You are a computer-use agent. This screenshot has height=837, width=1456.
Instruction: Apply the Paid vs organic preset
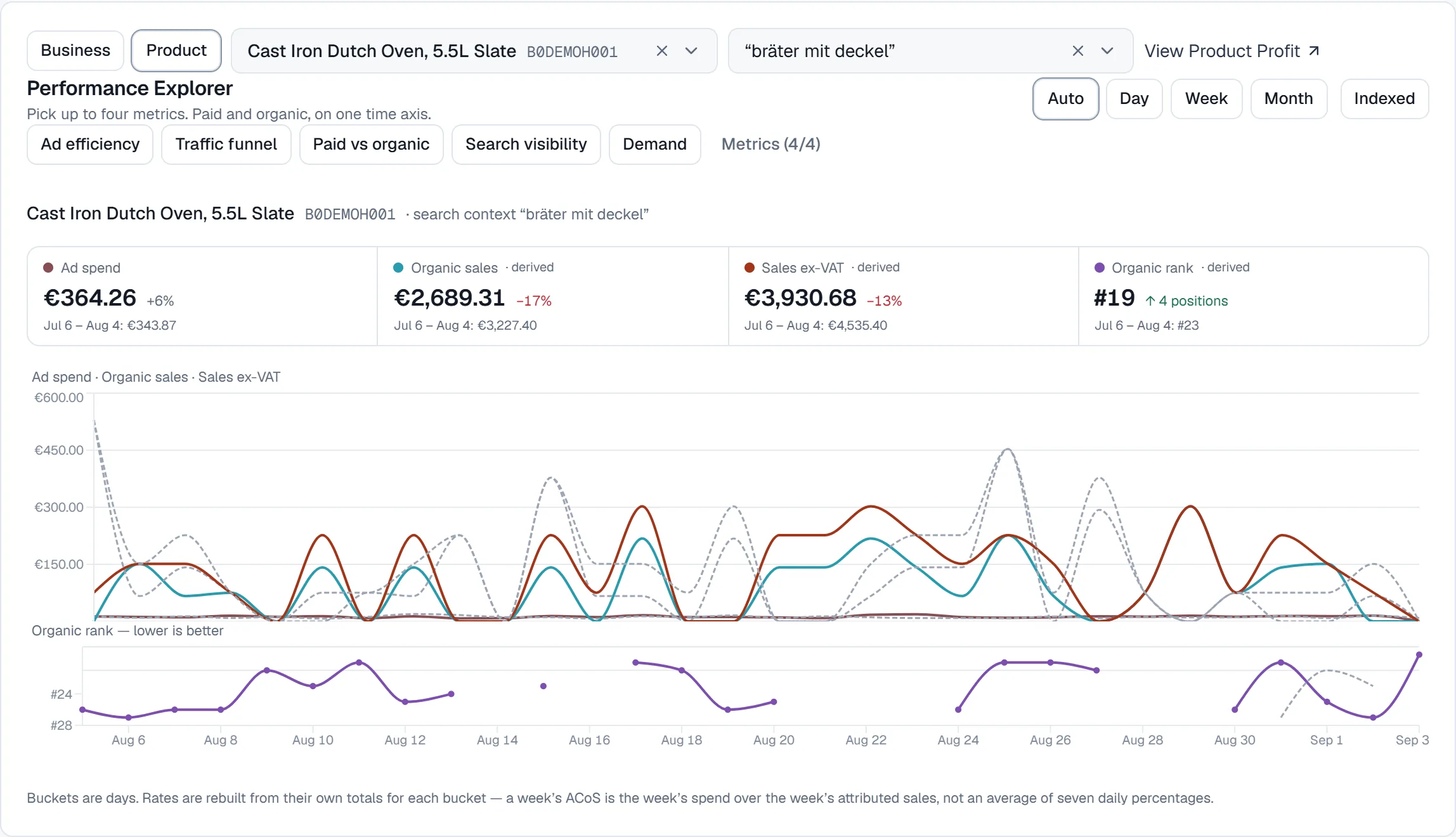(x=371, y=144)
